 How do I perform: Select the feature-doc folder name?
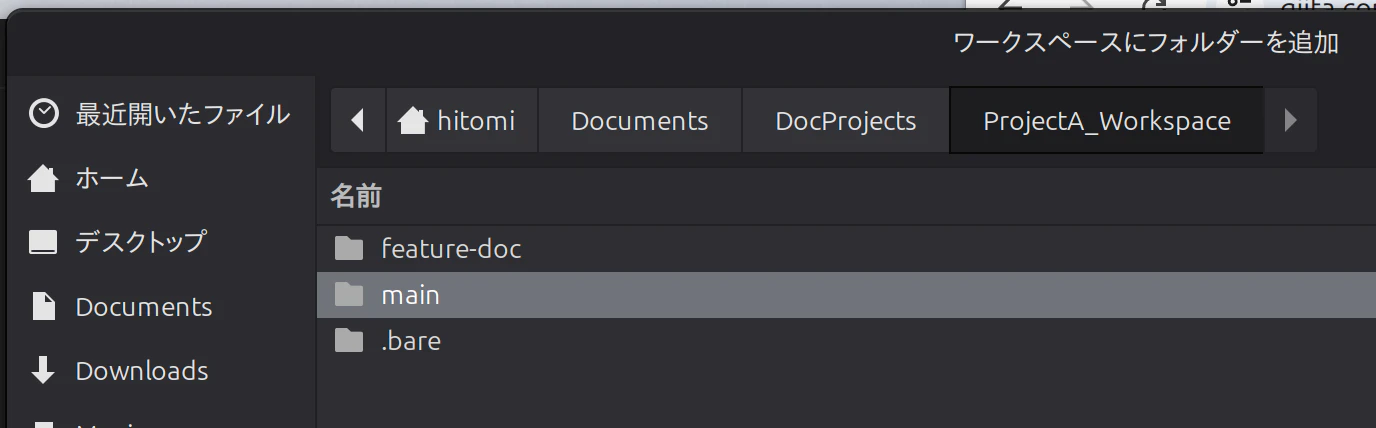click(x=451, y=248)
